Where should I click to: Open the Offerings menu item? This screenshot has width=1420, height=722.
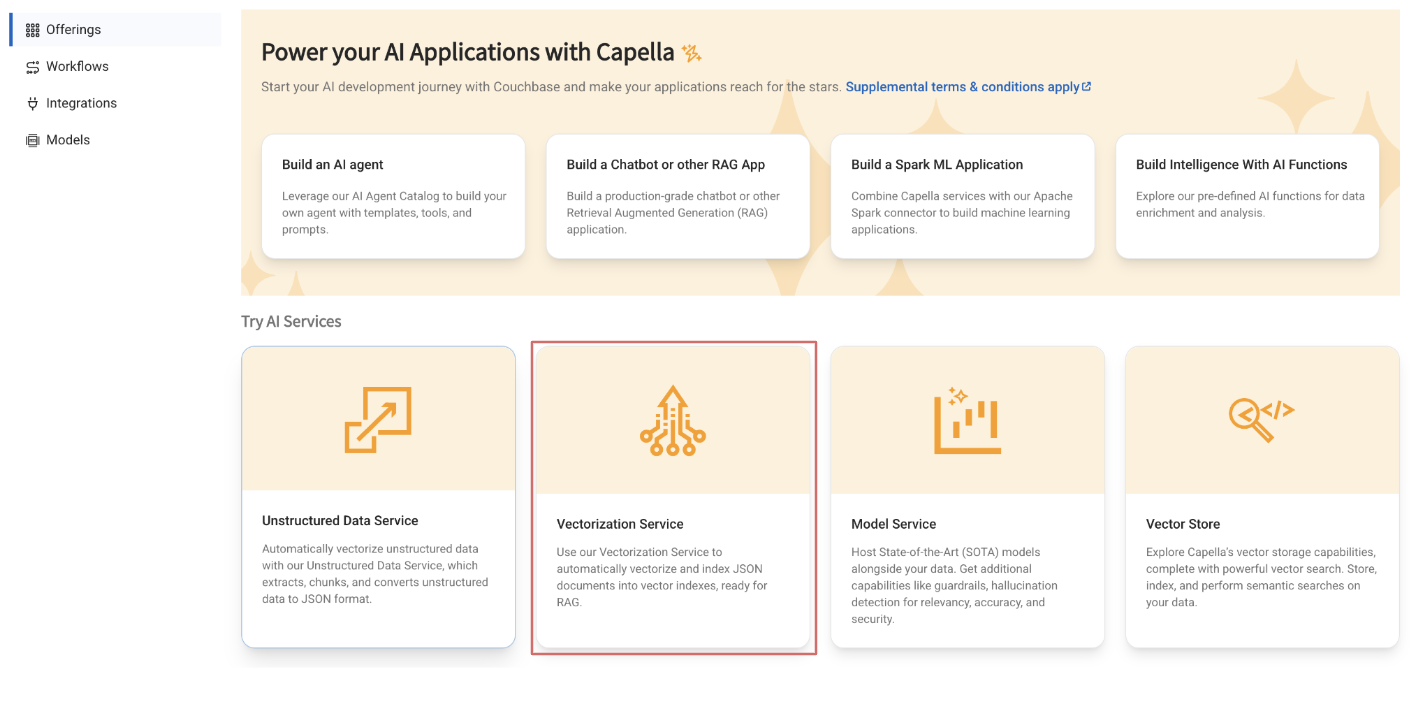(x=115, y=30)
